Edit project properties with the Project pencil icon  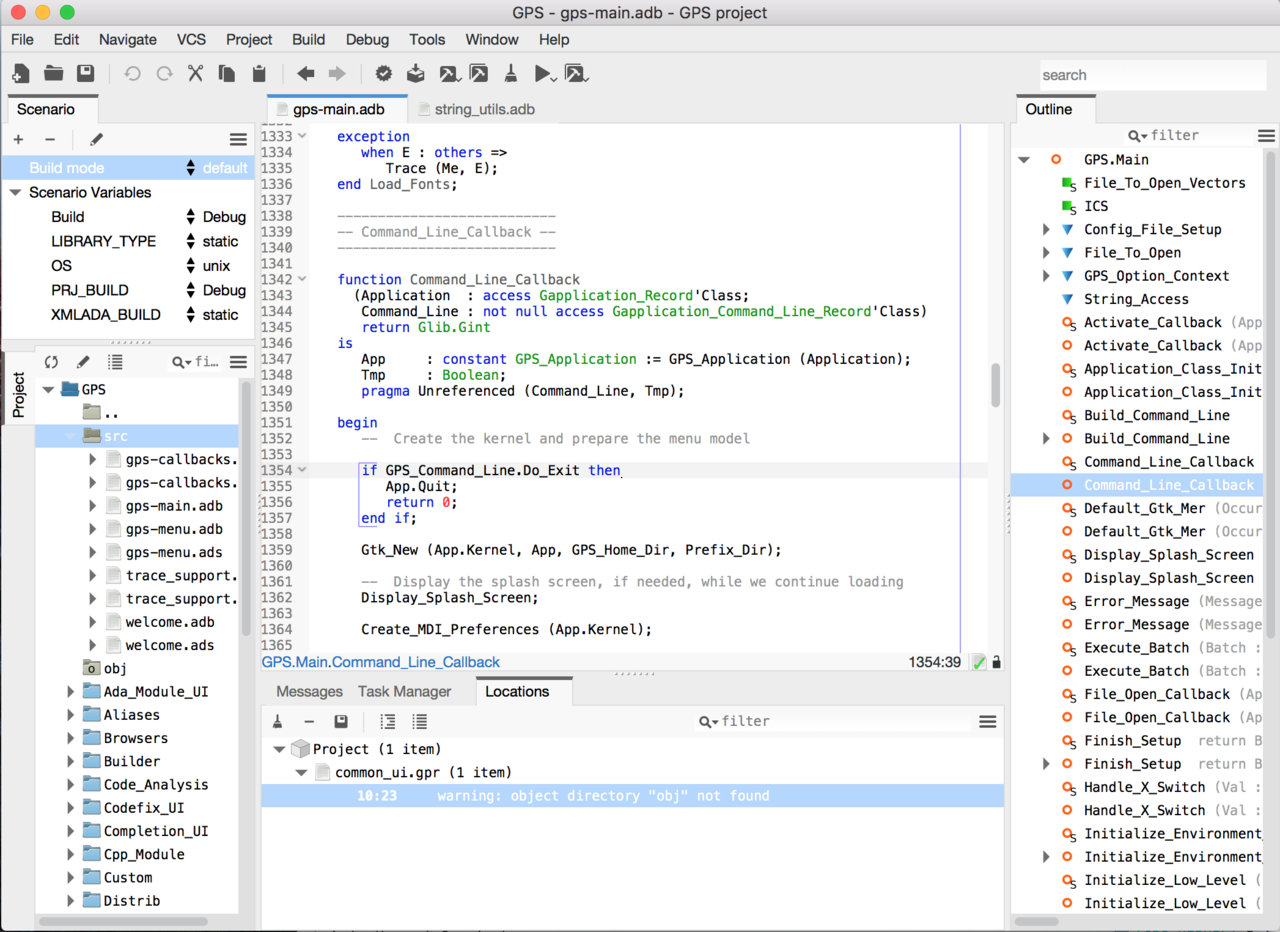point(84,362)
